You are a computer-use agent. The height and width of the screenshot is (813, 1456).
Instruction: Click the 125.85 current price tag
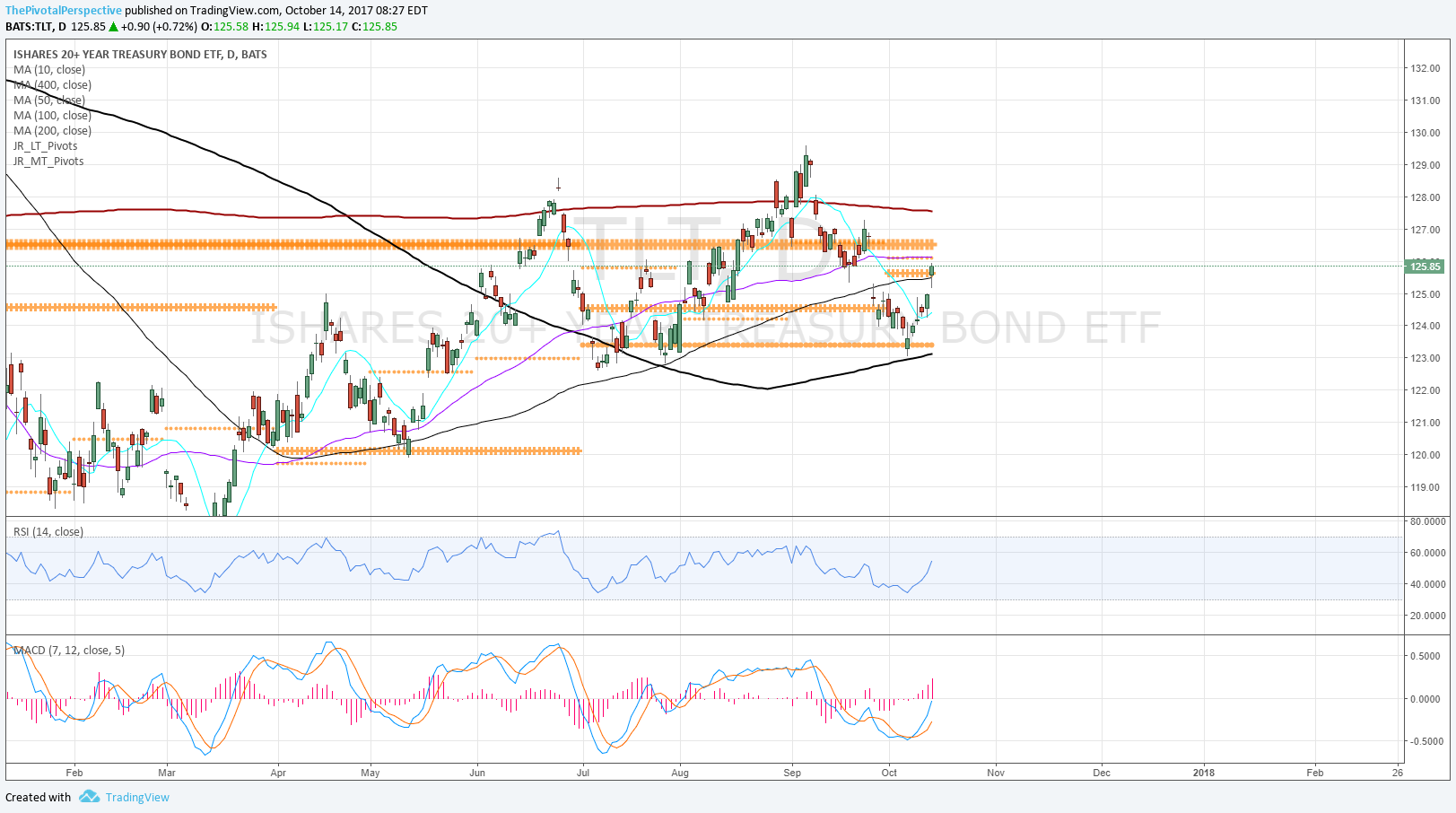(1425, 267)
